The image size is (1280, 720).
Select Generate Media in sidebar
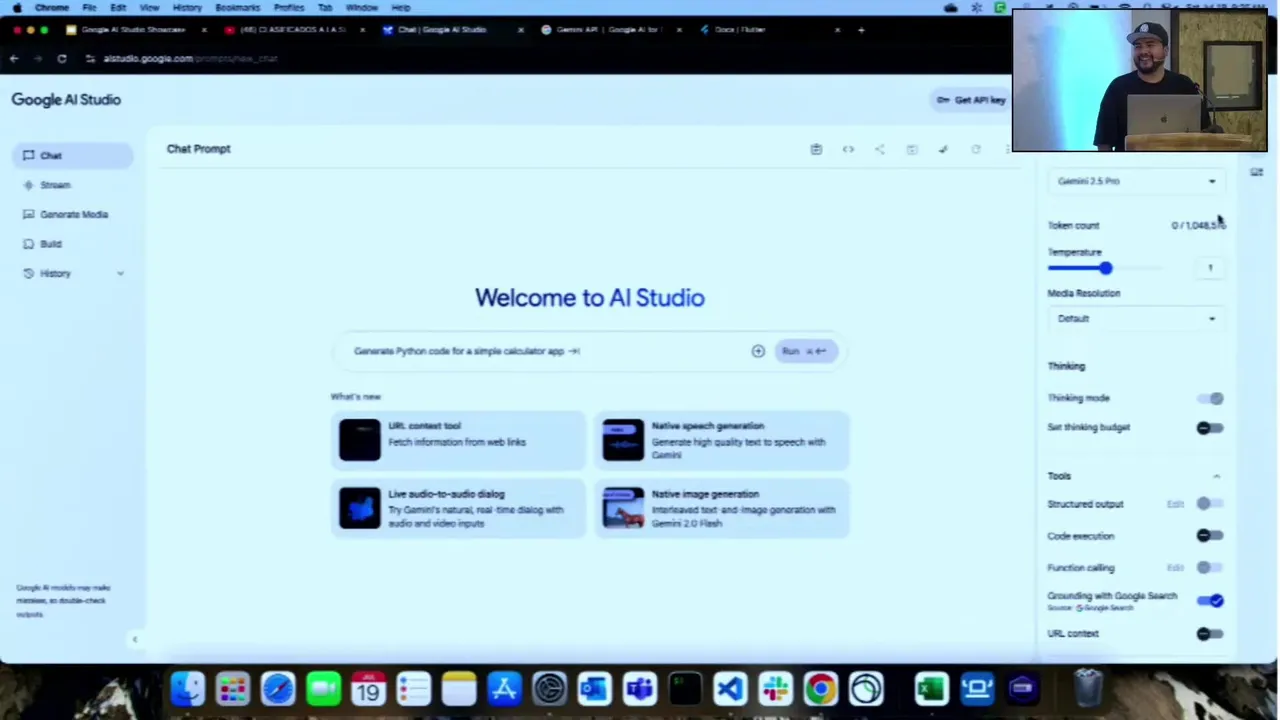(72, 214)
